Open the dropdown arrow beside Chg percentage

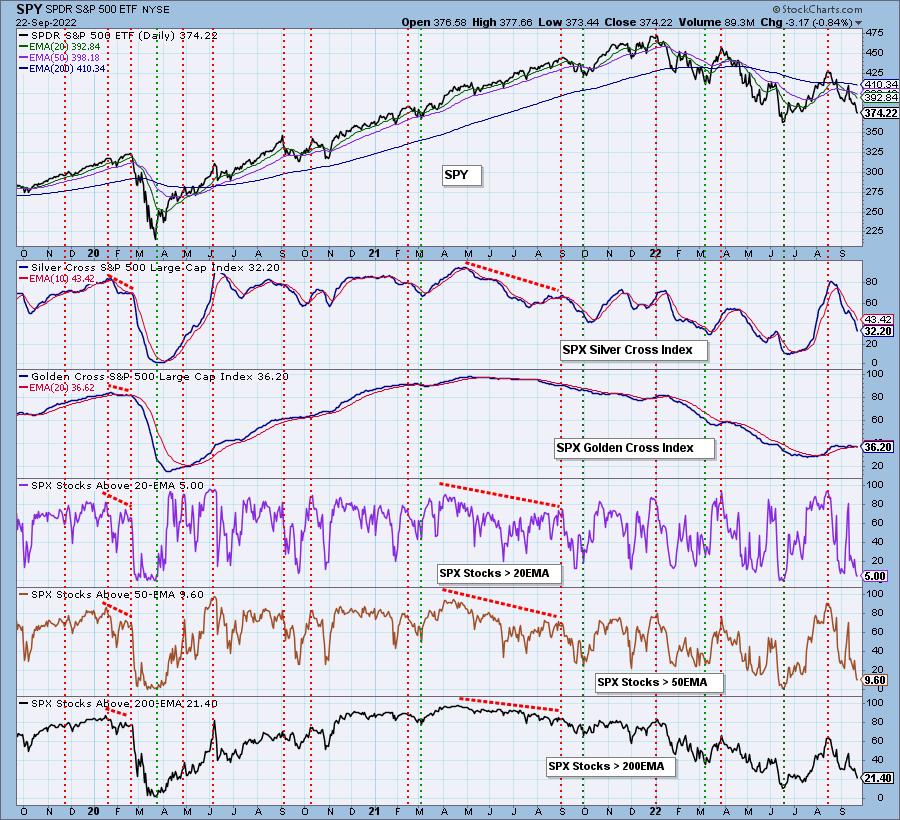tap(859, 23)
